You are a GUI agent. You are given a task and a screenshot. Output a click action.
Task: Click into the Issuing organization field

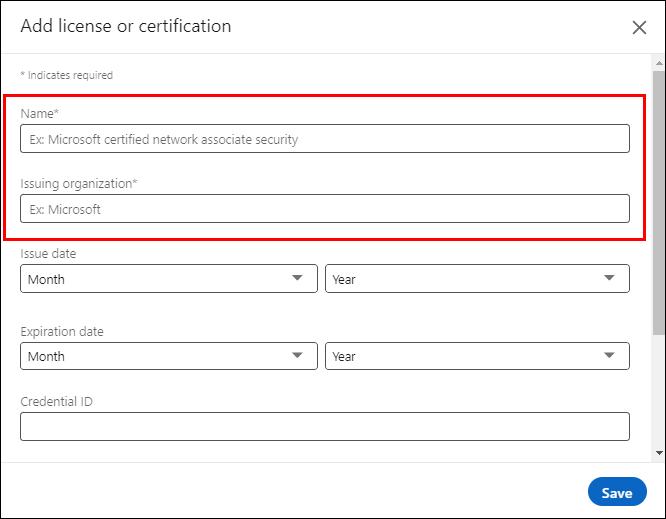[x=324, y=209]
